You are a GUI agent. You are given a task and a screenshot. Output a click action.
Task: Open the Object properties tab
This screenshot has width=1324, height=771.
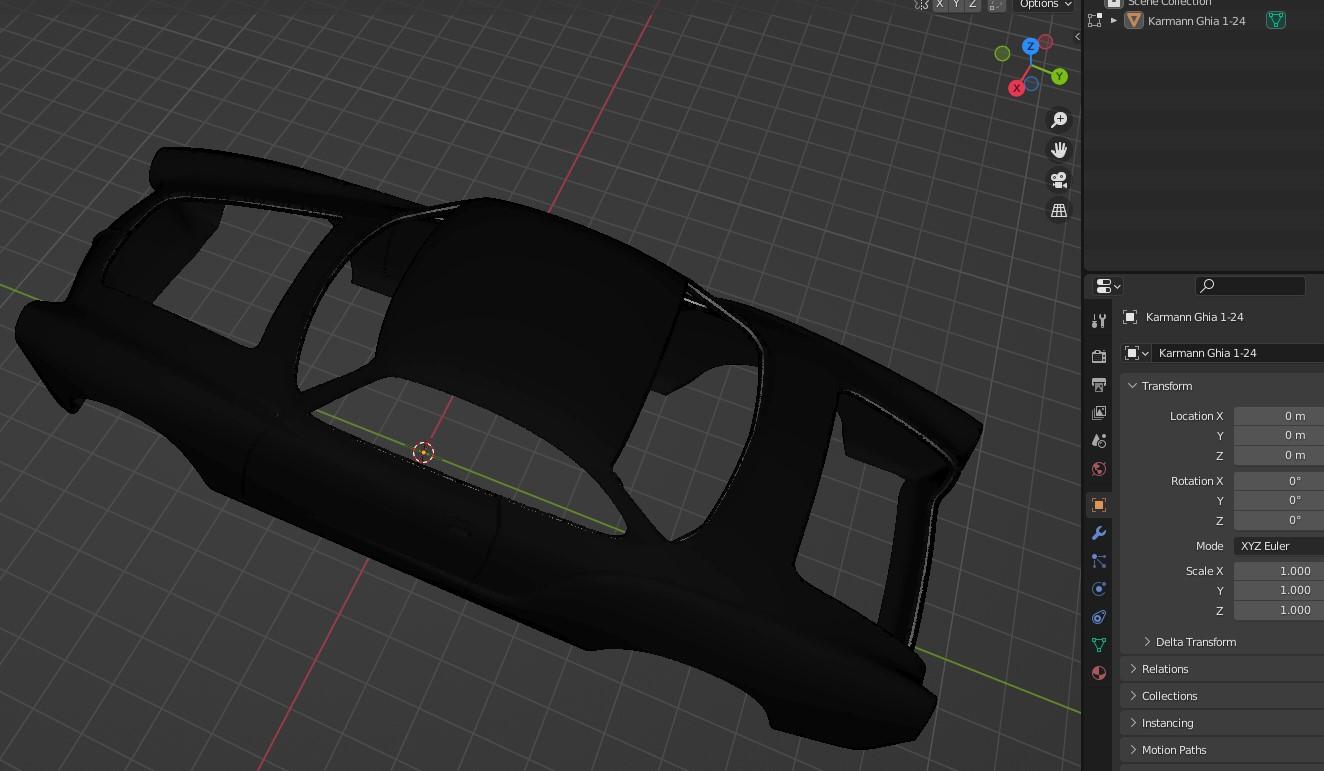click(1099, 505)
